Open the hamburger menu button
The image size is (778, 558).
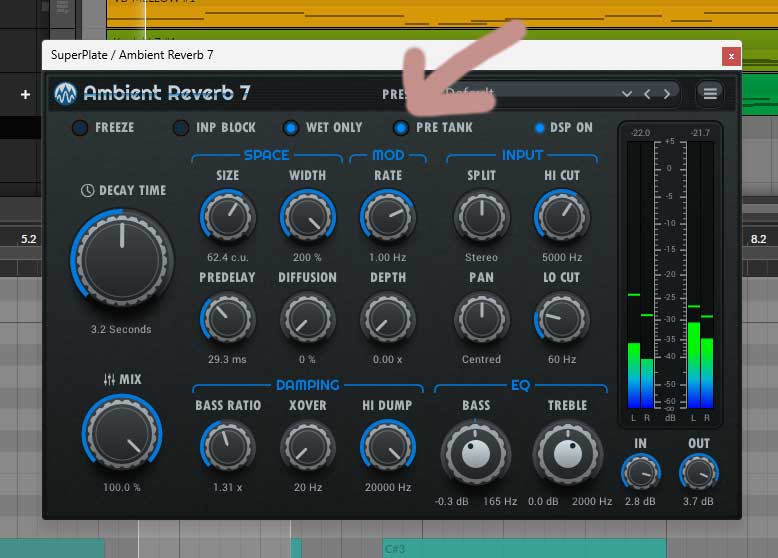[710, 93]
